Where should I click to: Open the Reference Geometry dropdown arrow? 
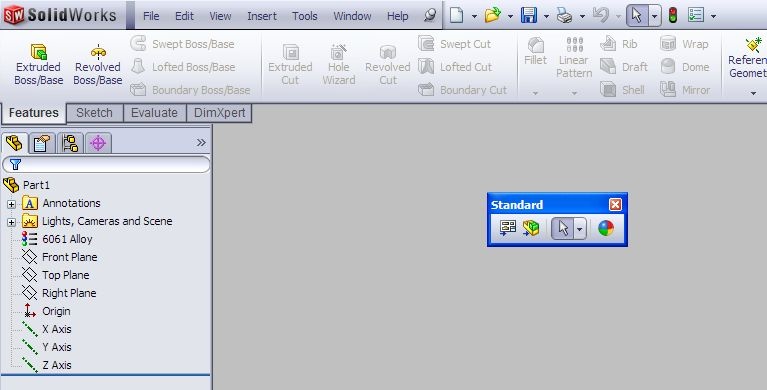point(753,93)
